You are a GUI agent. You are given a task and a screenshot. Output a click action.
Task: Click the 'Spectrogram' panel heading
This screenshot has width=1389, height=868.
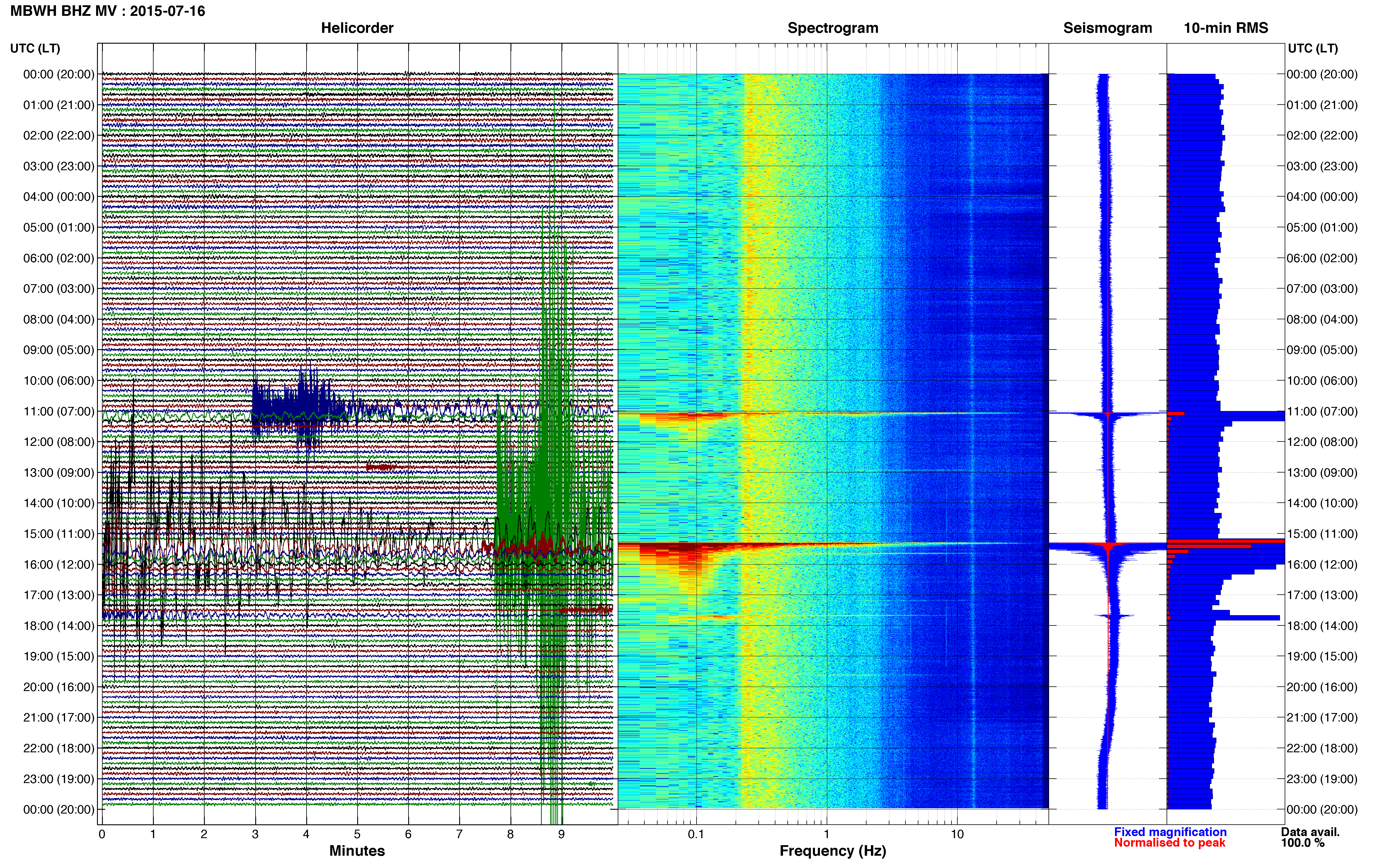tap(833, 28)
